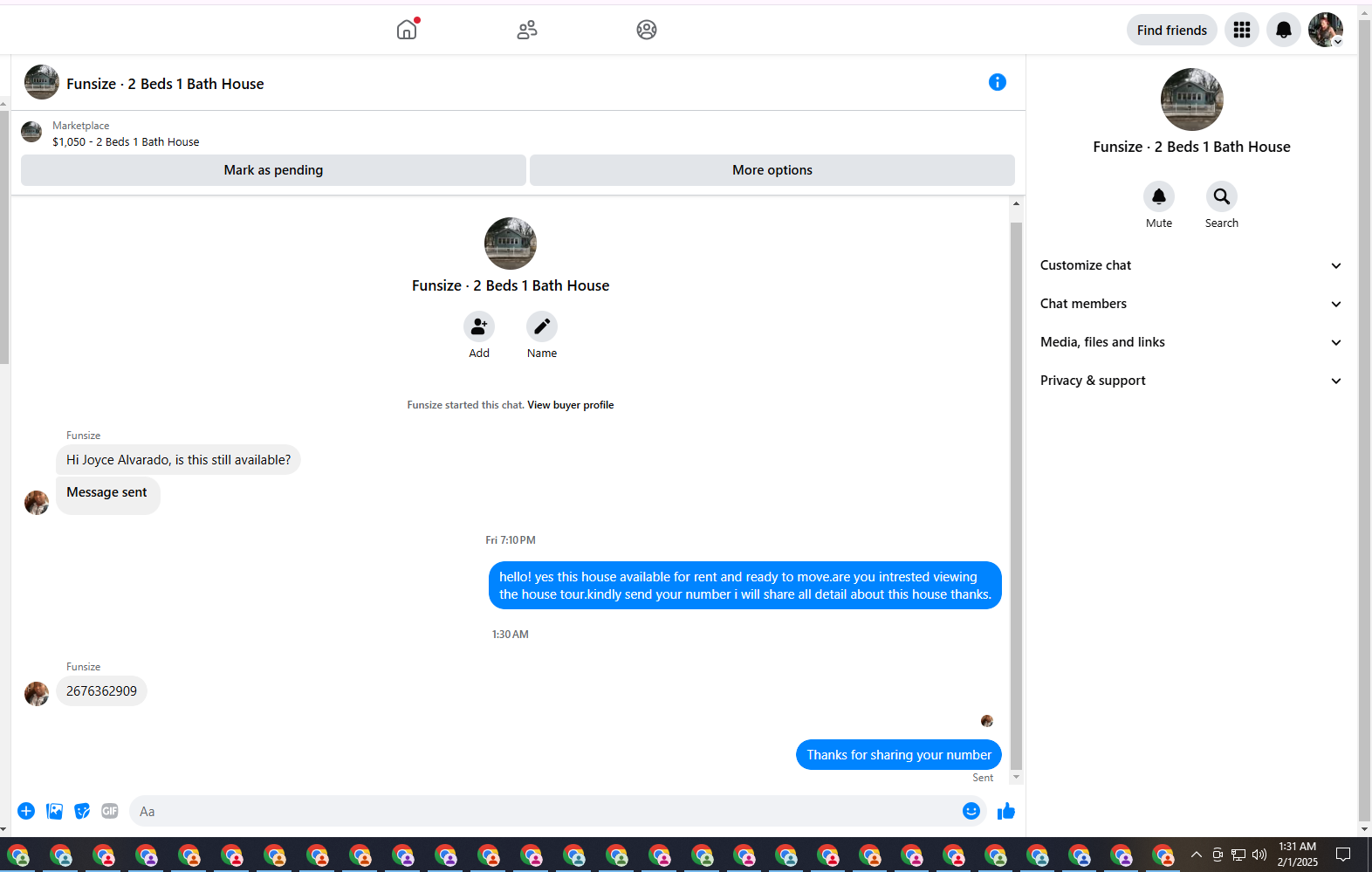Open the View buyer profile link
This screenshot has width=1372, height=872.
[x=570, y=405]
